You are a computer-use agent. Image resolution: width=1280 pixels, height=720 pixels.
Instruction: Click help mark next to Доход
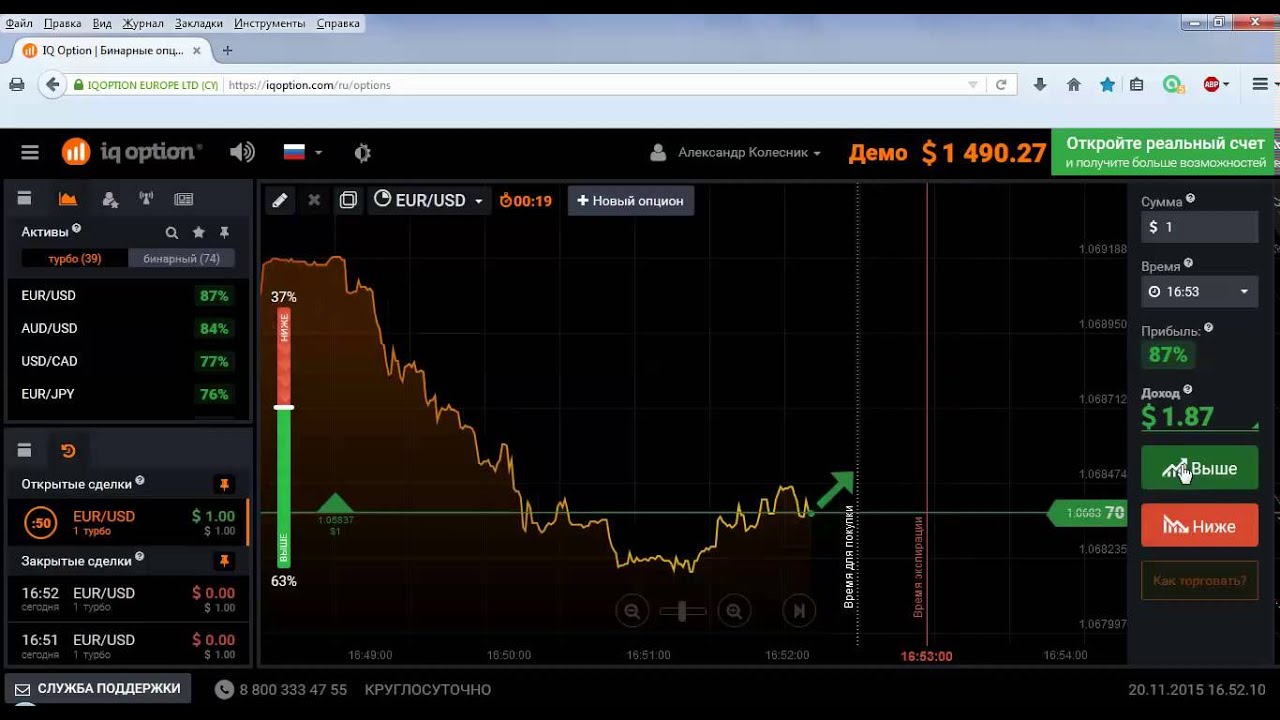pos(1188,390)
